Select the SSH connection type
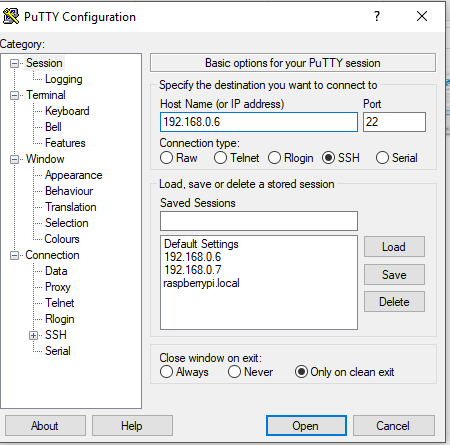This screenshot has height=445, width=450. (x=328, y=158)
